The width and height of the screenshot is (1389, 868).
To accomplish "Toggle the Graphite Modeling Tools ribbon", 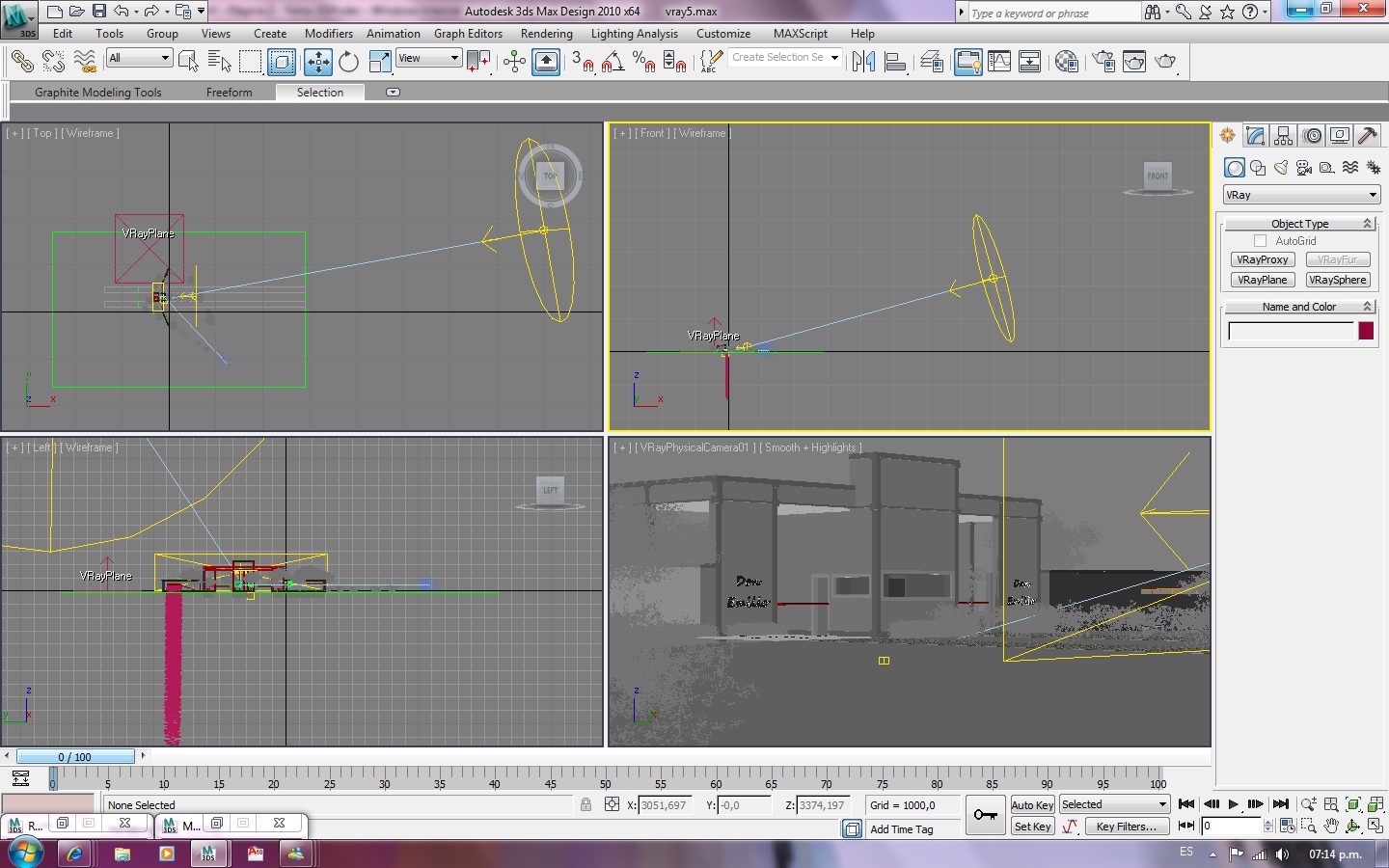I will pyautogui.click(x=967, y=62).
